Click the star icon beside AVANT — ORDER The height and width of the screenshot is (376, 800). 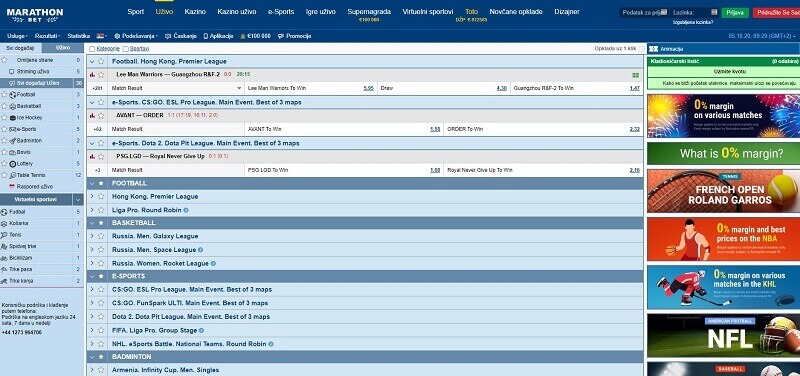click(101, 115)
